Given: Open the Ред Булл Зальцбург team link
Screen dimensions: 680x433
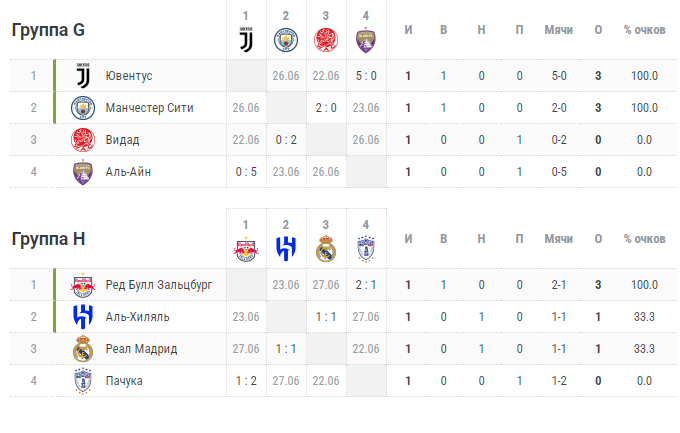Looking at the screenshot, I should [159, 285].
